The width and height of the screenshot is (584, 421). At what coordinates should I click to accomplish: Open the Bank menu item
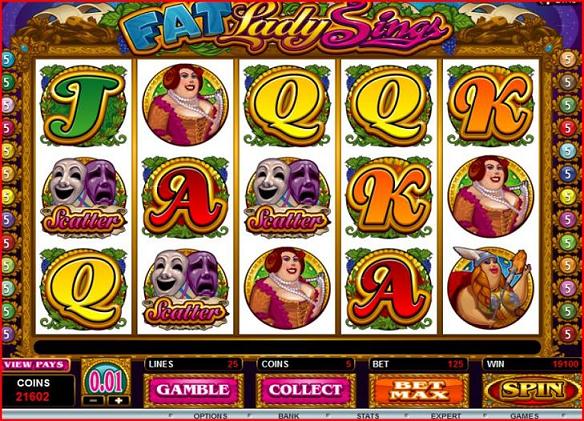288,416
